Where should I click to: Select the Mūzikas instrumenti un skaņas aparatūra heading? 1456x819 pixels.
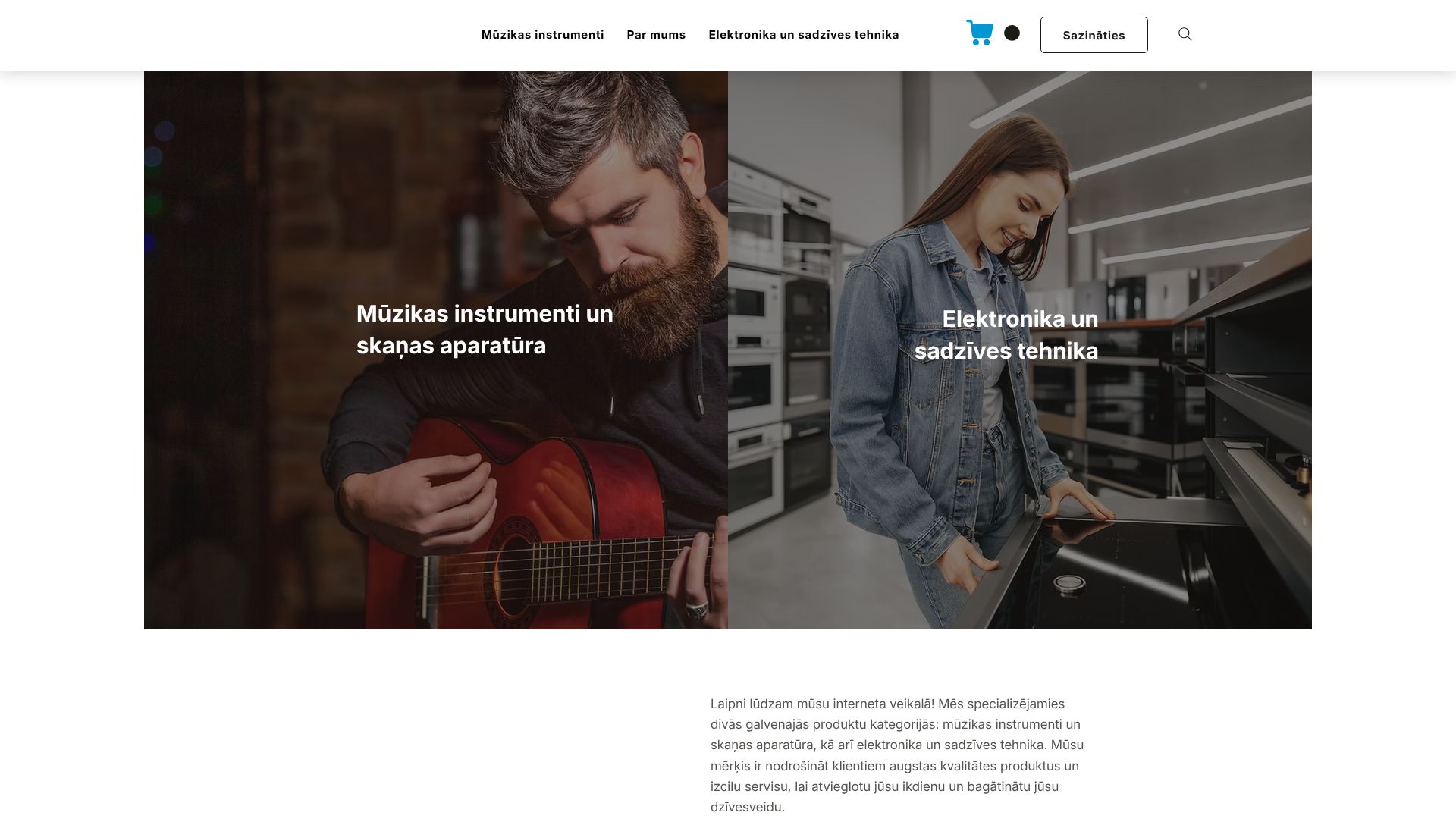tap(485, 329)
